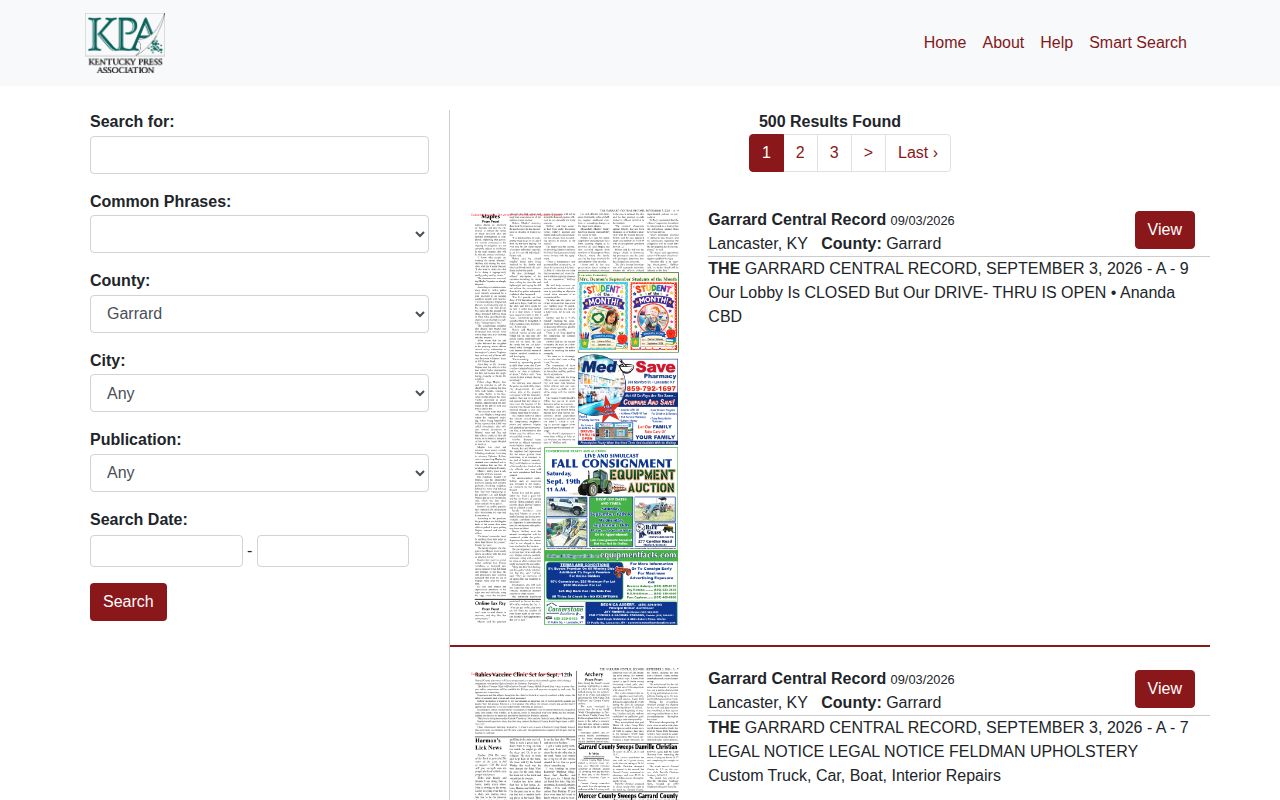The height and width of the screenshot is (800, 1280).
Task: Click 'Garrard Central Record' title of A - 7 result
Action: tap(797, 679)
